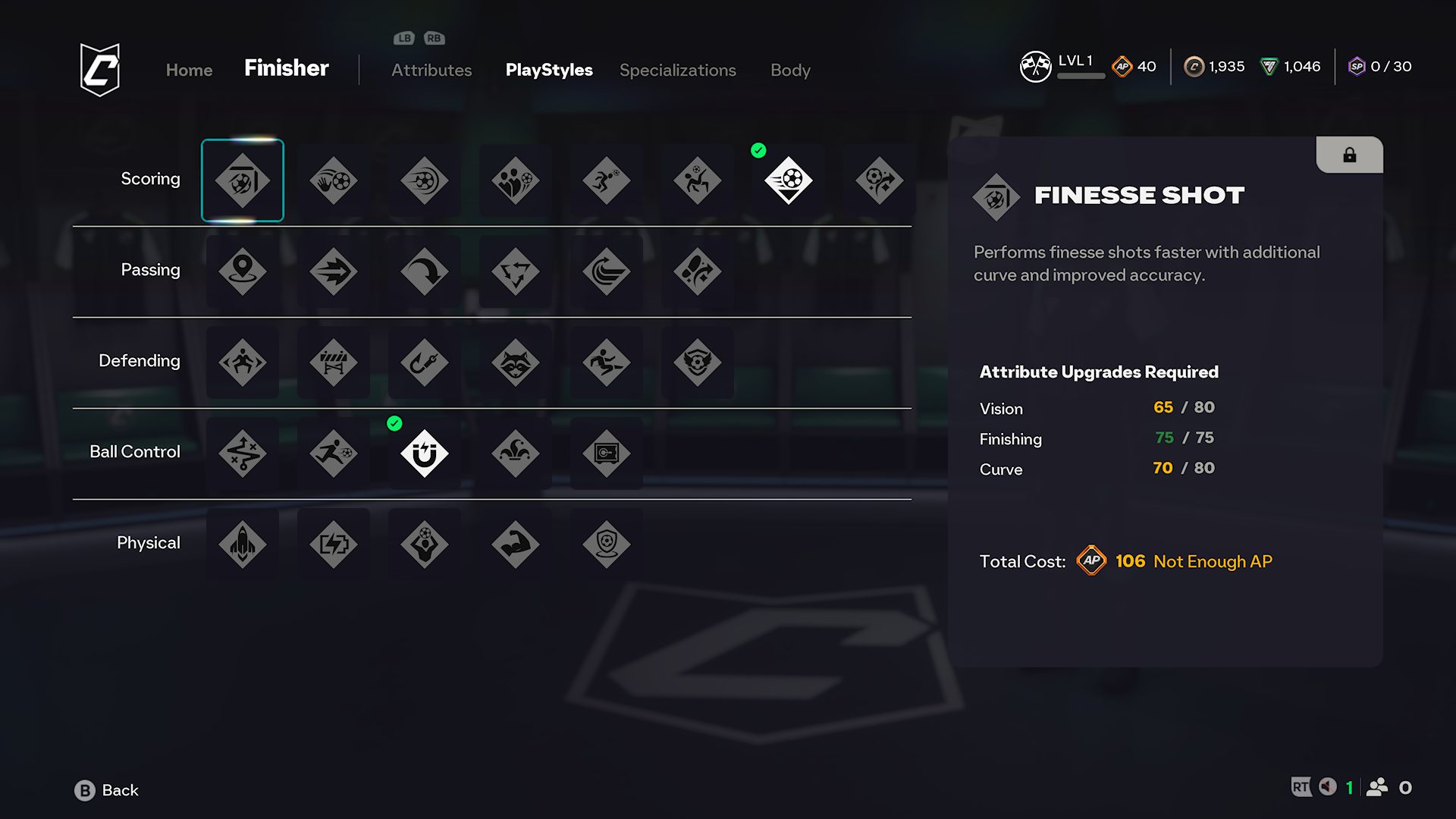Screen dimensions: 1456x819
Task: Select the highlighted Finesse Shot PlayStyle tile
Action: (243, 180)
